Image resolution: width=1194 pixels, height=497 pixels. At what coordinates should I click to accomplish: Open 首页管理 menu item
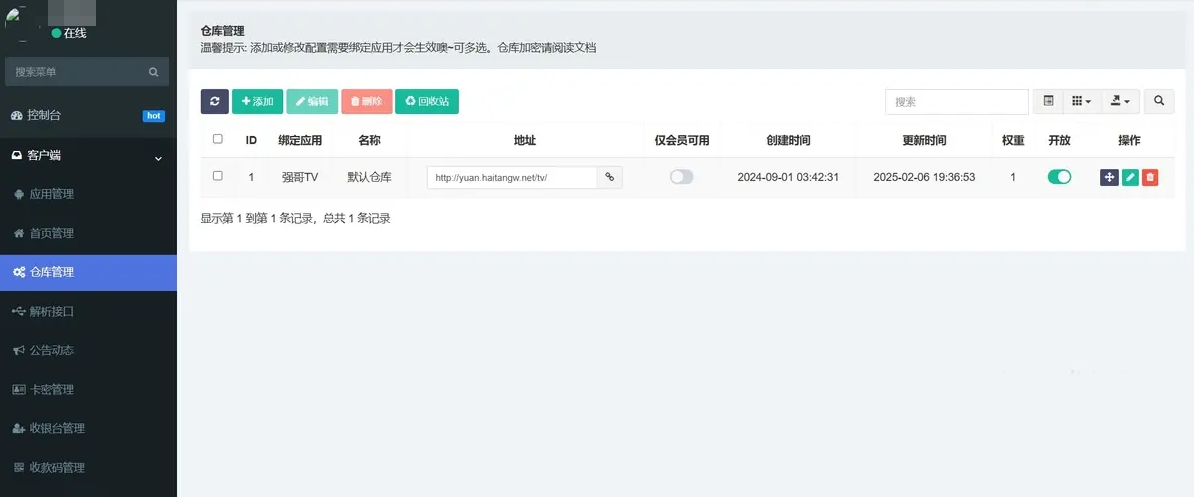point(88,233)
